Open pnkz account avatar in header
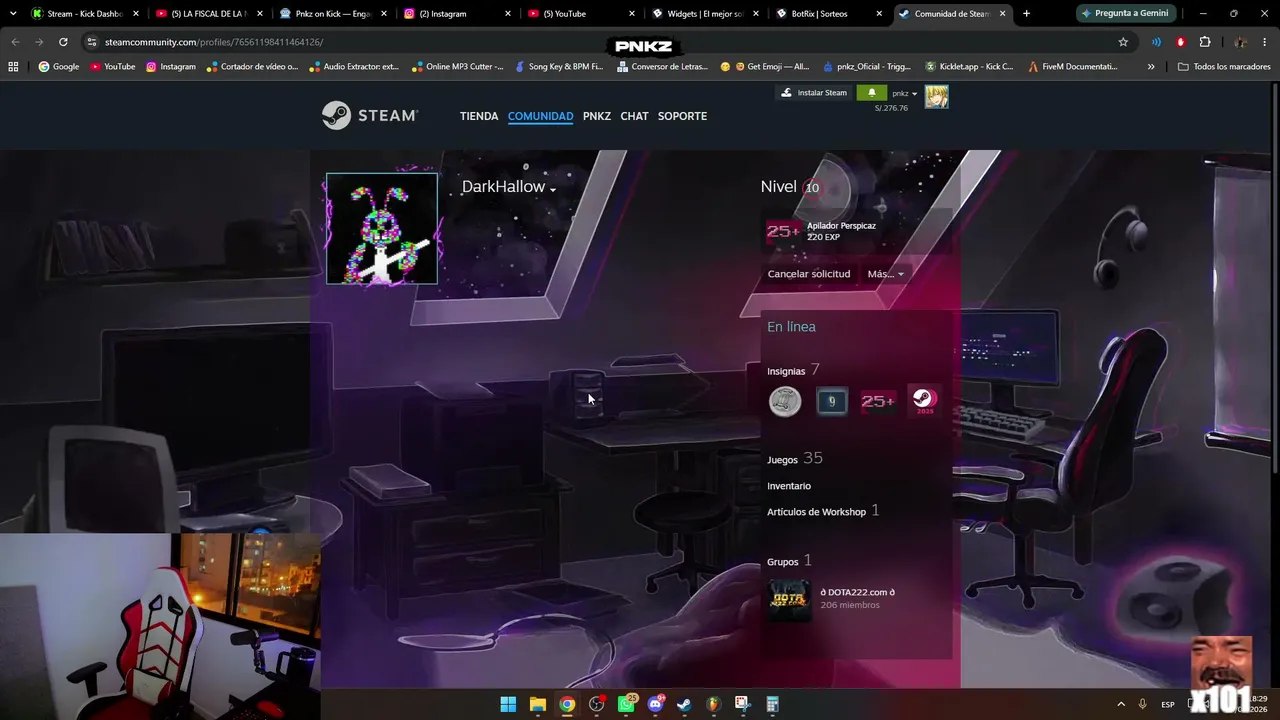The width and height of the screenshot is (1280, 720). (936, 97)
